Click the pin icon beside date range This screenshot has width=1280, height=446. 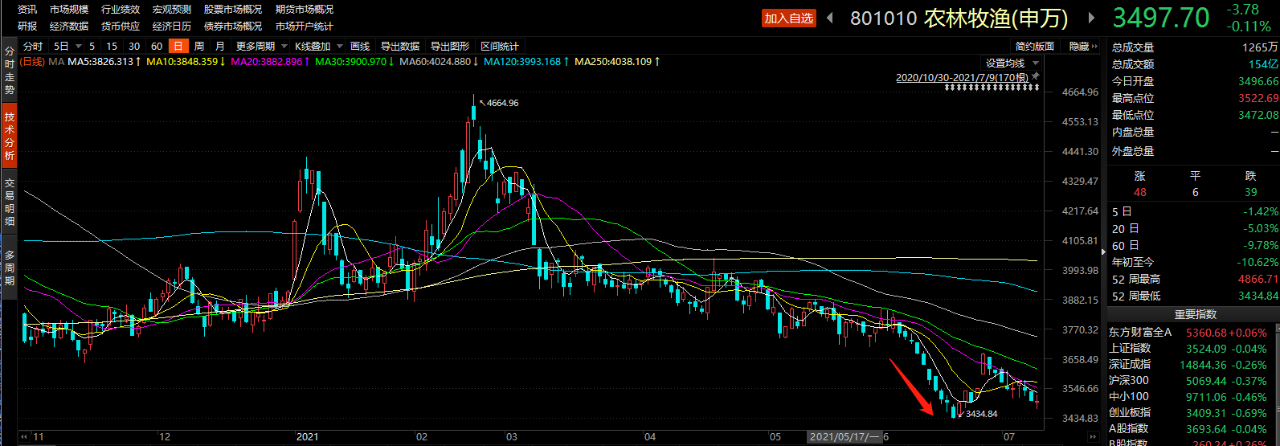(1035, 76)
